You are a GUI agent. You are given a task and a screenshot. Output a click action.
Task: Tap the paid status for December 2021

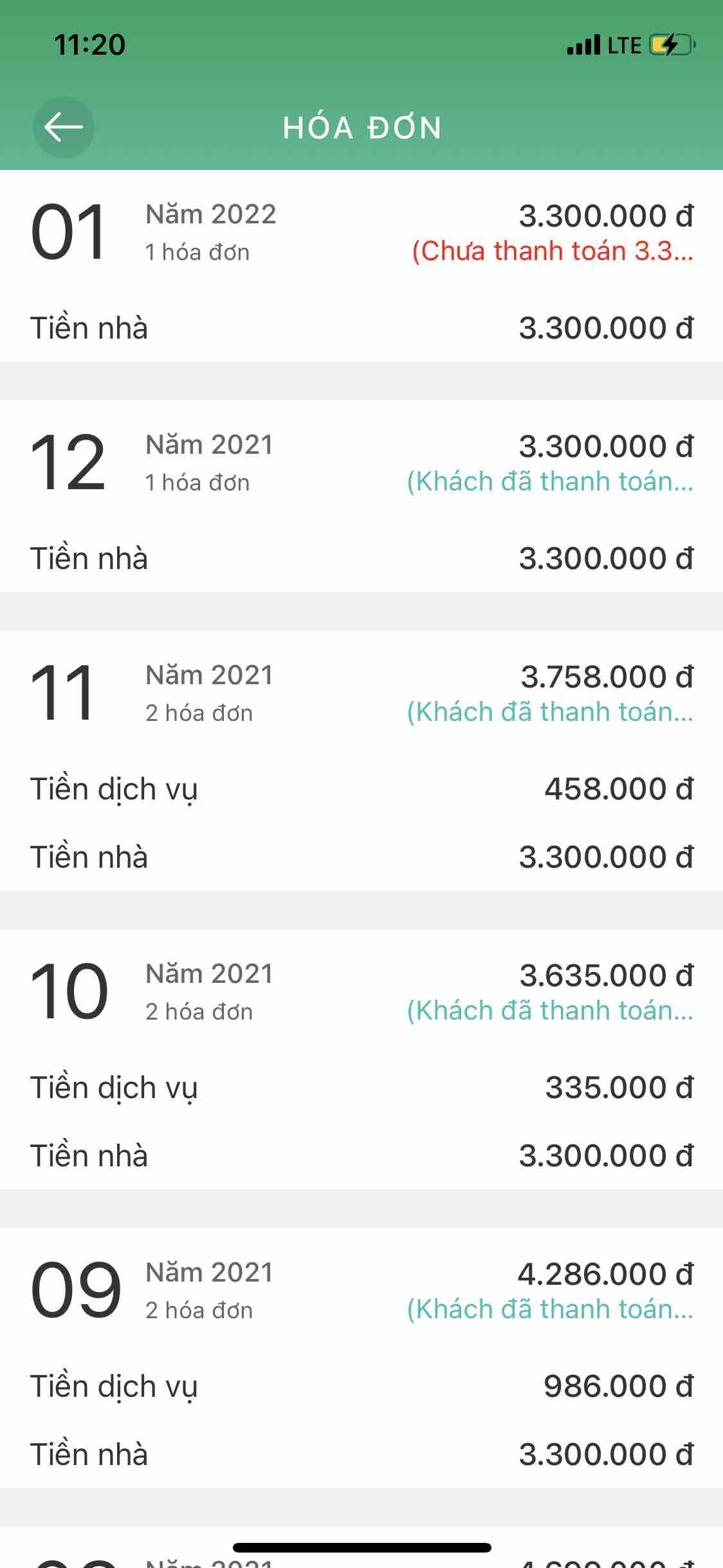point(550,481)
